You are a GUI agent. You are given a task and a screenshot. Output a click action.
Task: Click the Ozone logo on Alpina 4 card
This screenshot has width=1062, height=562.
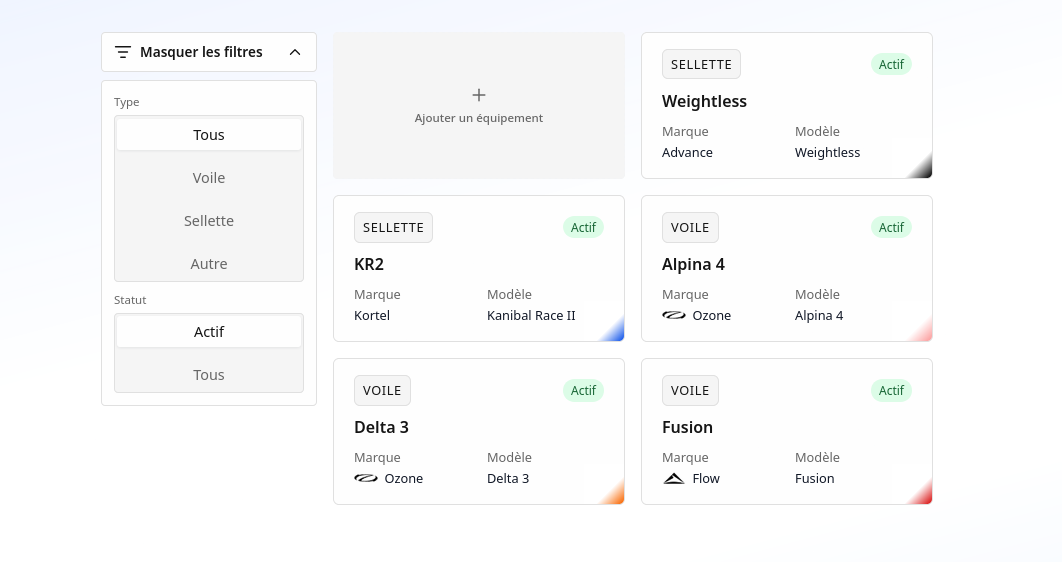point(674,316)
